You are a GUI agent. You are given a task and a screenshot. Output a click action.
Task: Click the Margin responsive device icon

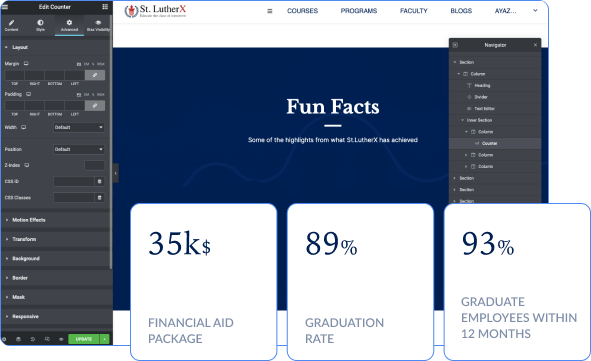pos(26,64)
